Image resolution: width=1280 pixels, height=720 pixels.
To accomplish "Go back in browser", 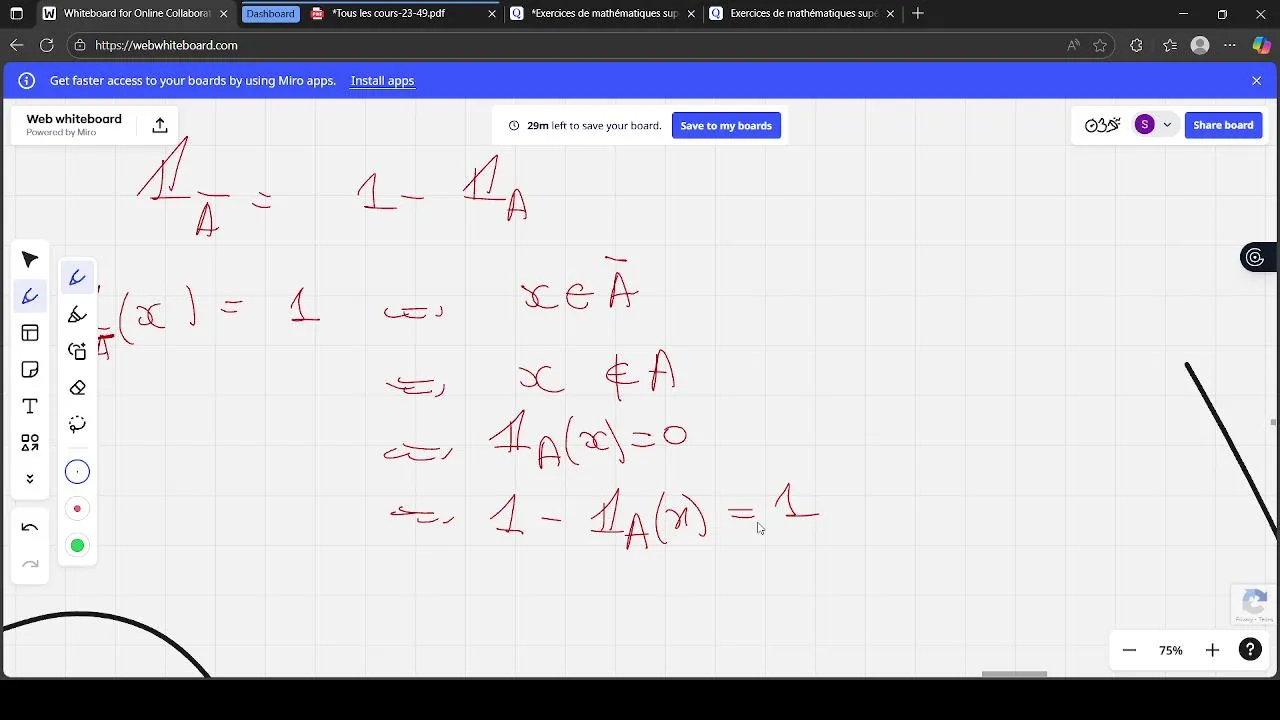I will (x=16, y=45).
